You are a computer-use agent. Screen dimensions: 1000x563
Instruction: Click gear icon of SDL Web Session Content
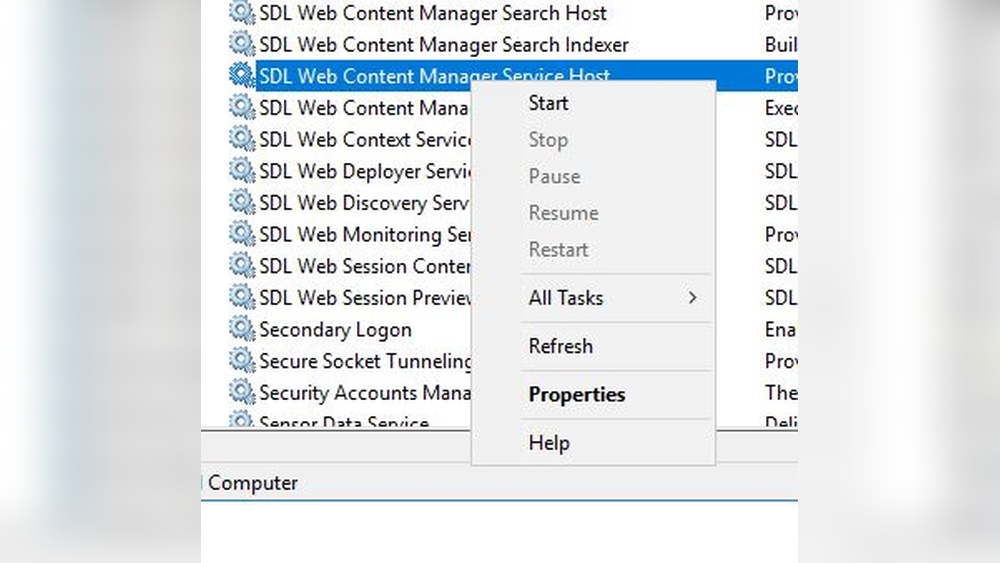pos(242,265)
